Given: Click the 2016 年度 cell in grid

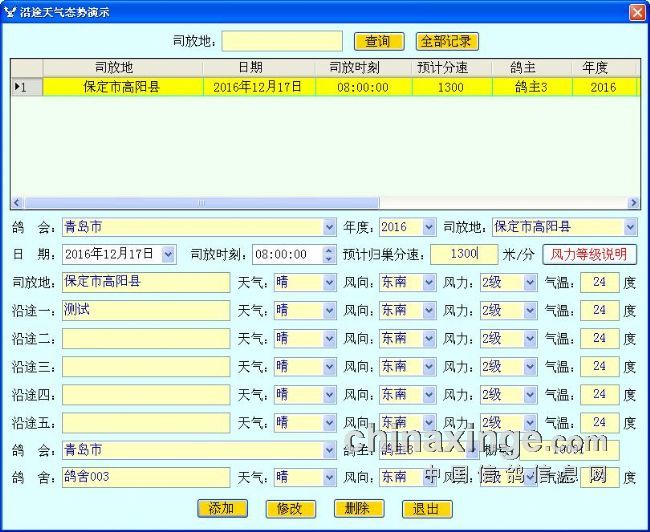Looking at the screenshot, I should [604, 87].
